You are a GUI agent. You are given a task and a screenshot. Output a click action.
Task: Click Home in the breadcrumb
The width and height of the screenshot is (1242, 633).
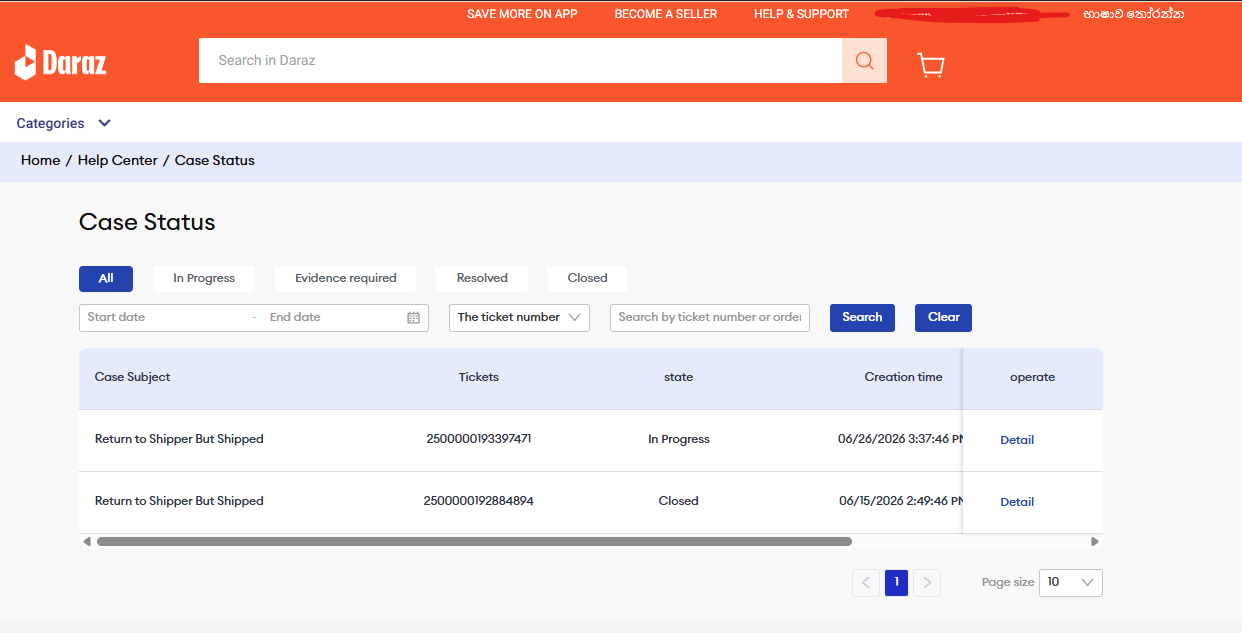40,160
